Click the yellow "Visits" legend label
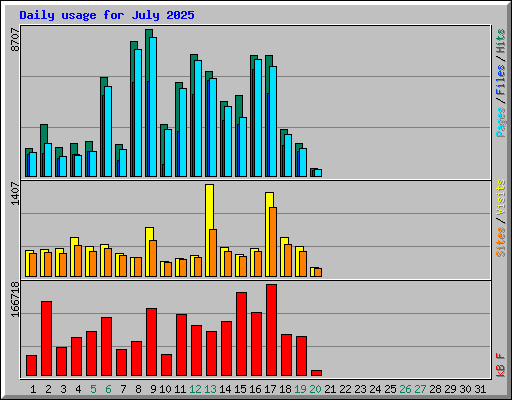The image size is (512, 400). (x=501, y=197)
